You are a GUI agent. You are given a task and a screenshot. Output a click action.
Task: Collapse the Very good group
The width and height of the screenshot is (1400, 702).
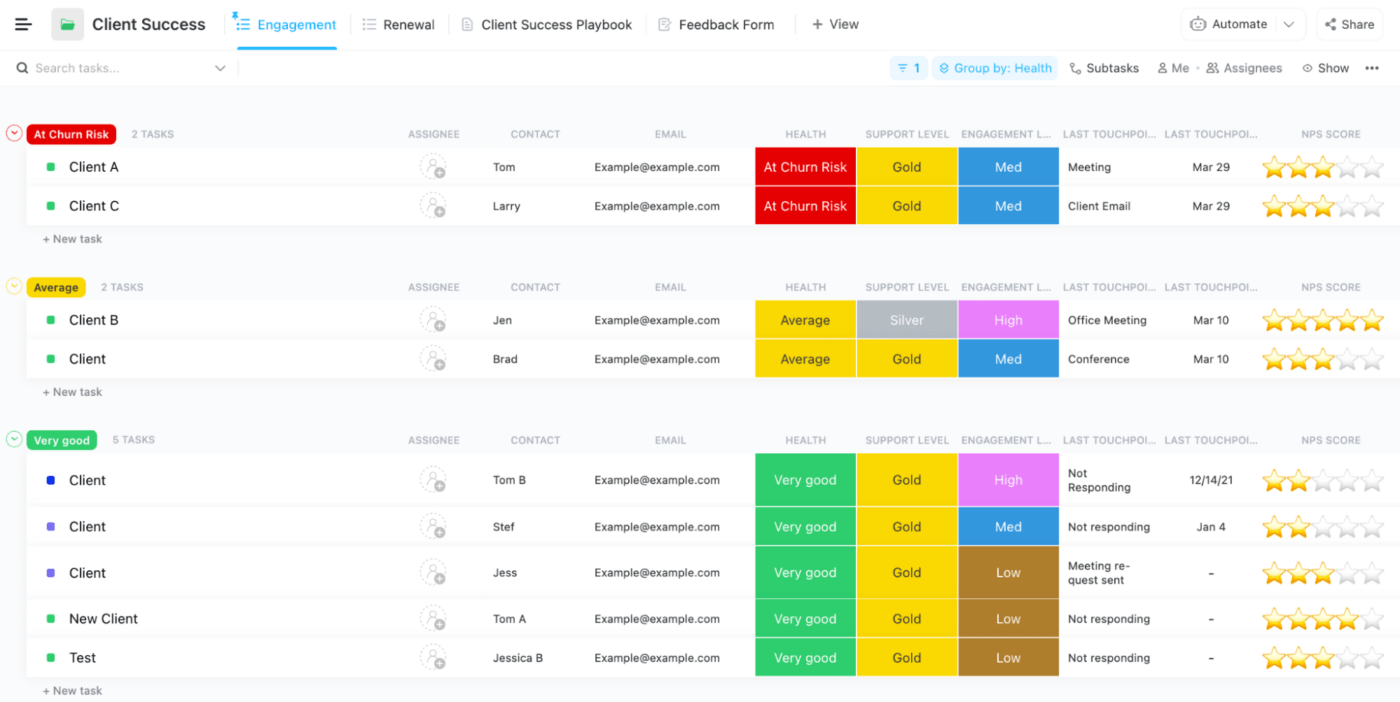[14, 439]
